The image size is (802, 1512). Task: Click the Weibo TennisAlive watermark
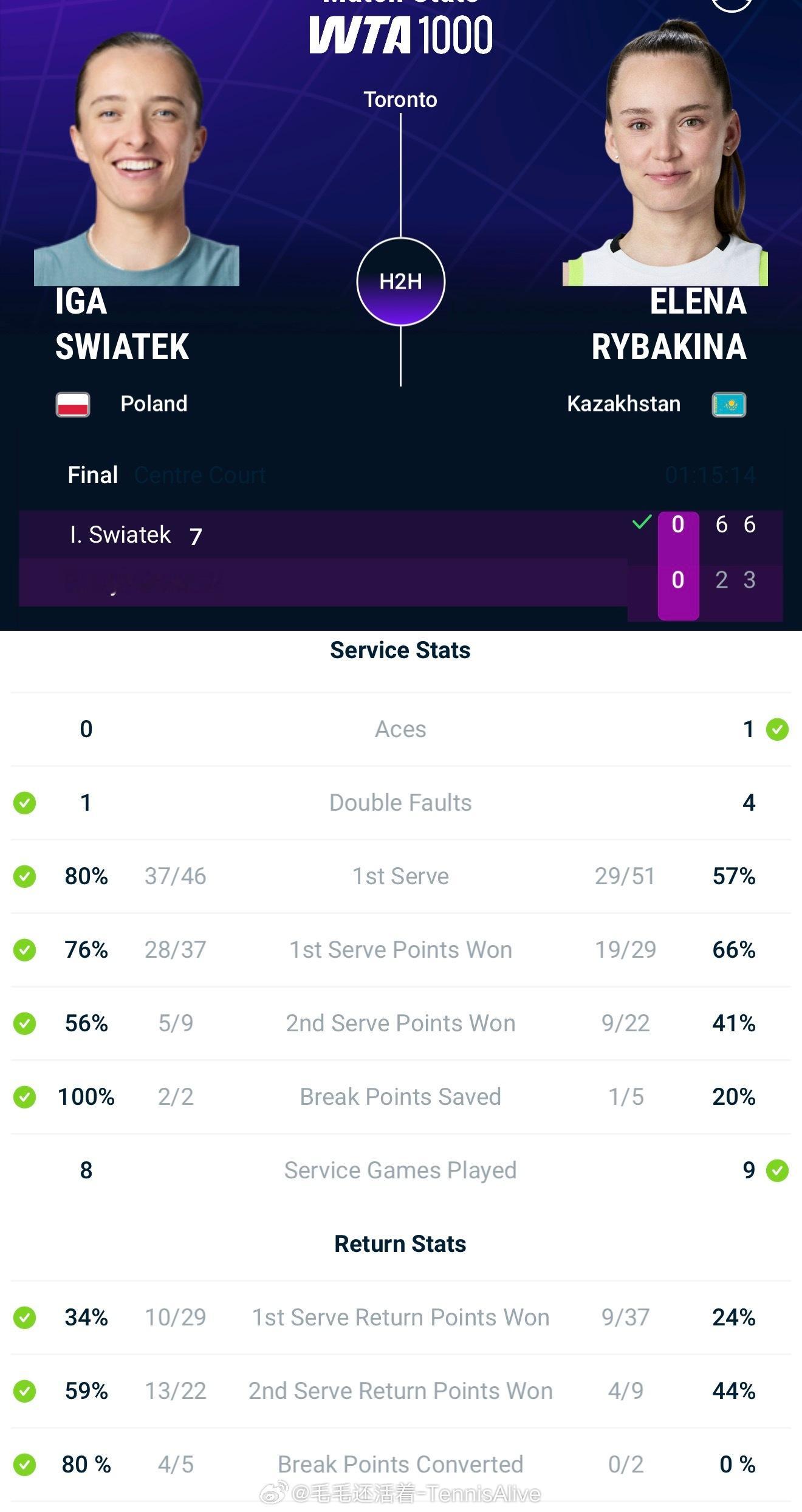point(401,1494)
